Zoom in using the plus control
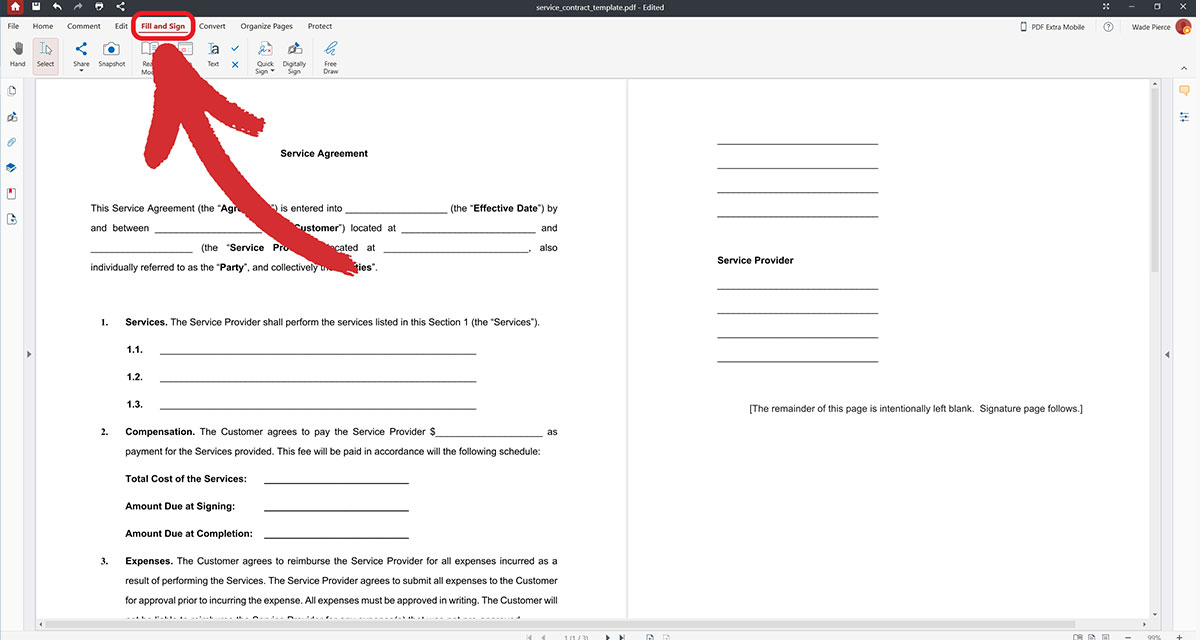Screen dimensions: 1200x640 tap(1180, 637)
